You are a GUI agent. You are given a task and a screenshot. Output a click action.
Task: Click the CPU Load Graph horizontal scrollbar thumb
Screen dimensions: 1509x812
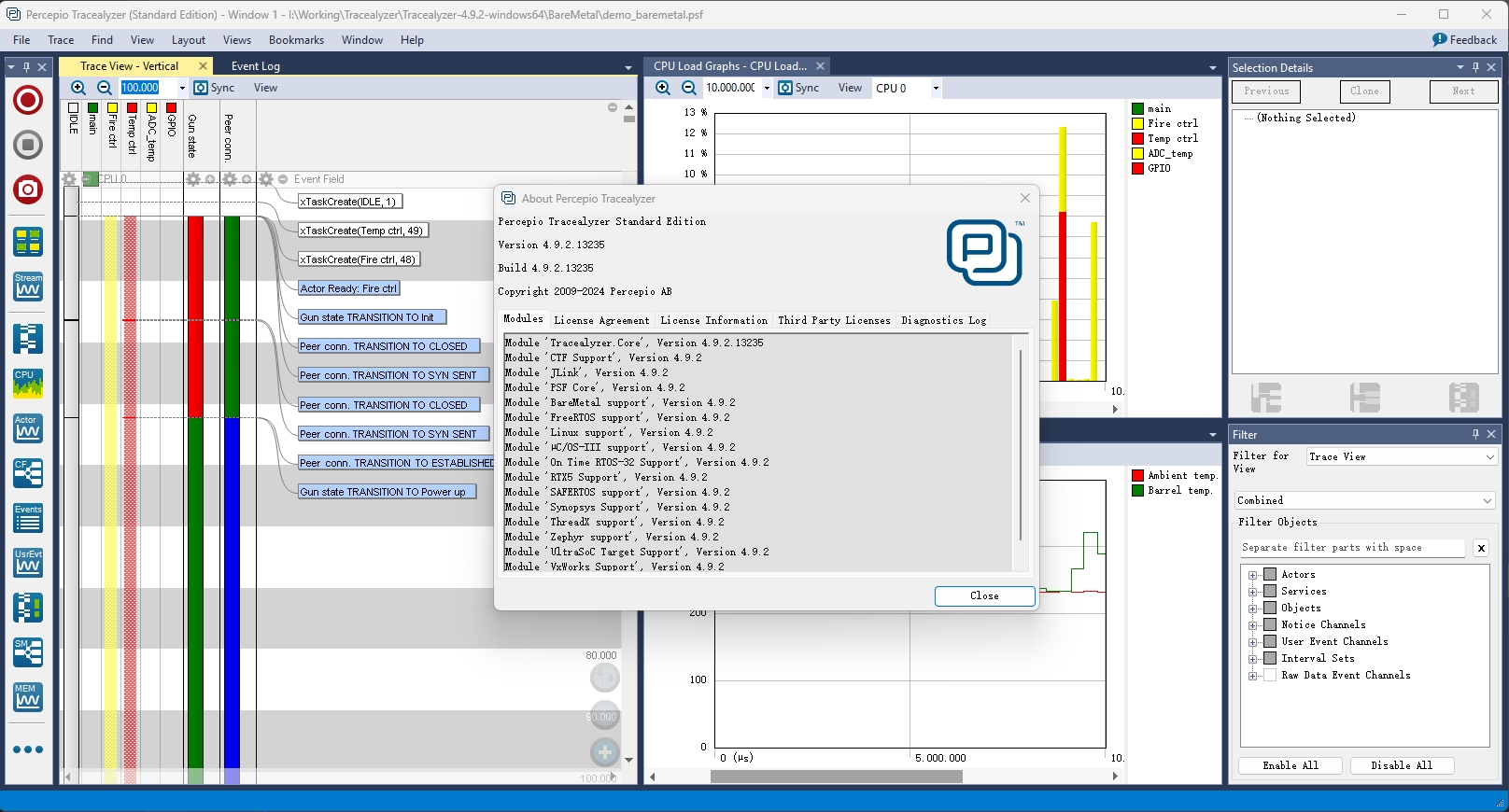click(836, 777)
